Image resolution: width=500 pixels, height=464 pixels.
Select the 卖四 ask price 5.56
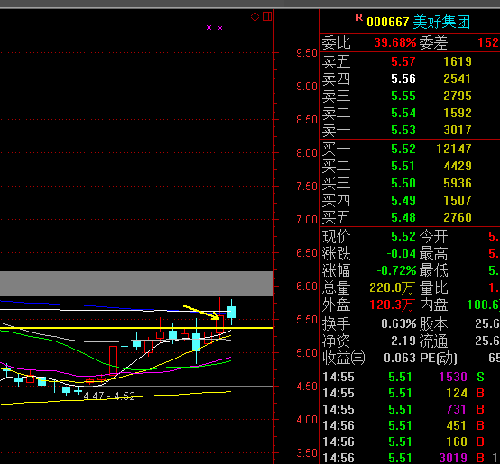point(403,79)
